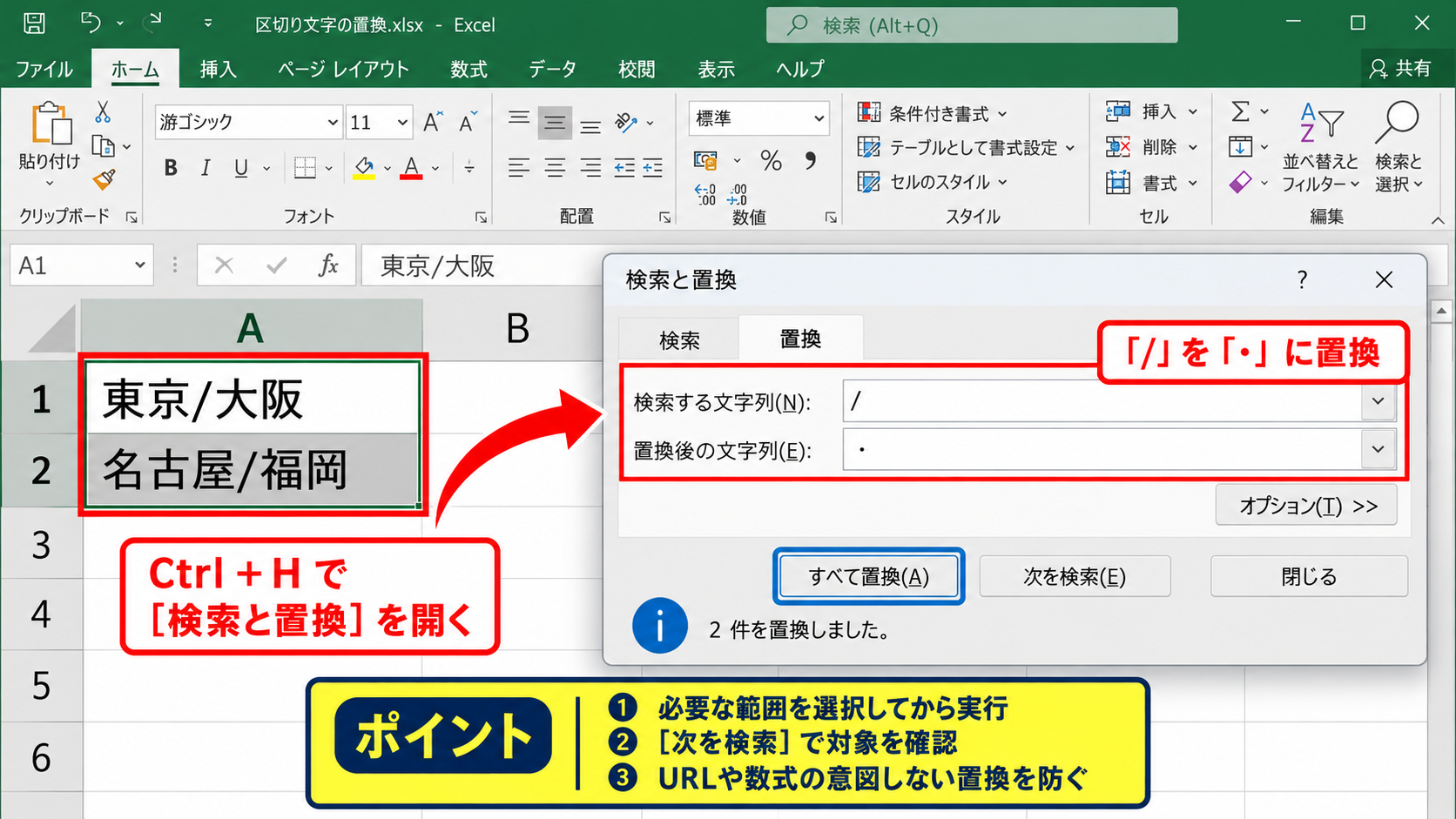Click the Middle Align icon
The image size is (1456, 819).
[555, 124]
